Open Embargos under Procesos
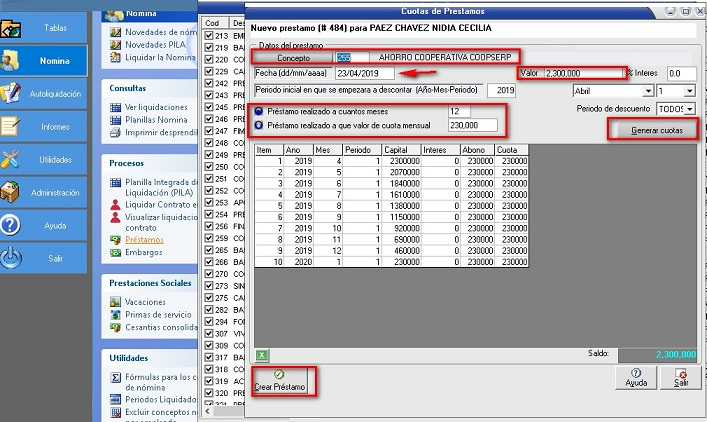 pyautogui.click(x=143, y=252)
